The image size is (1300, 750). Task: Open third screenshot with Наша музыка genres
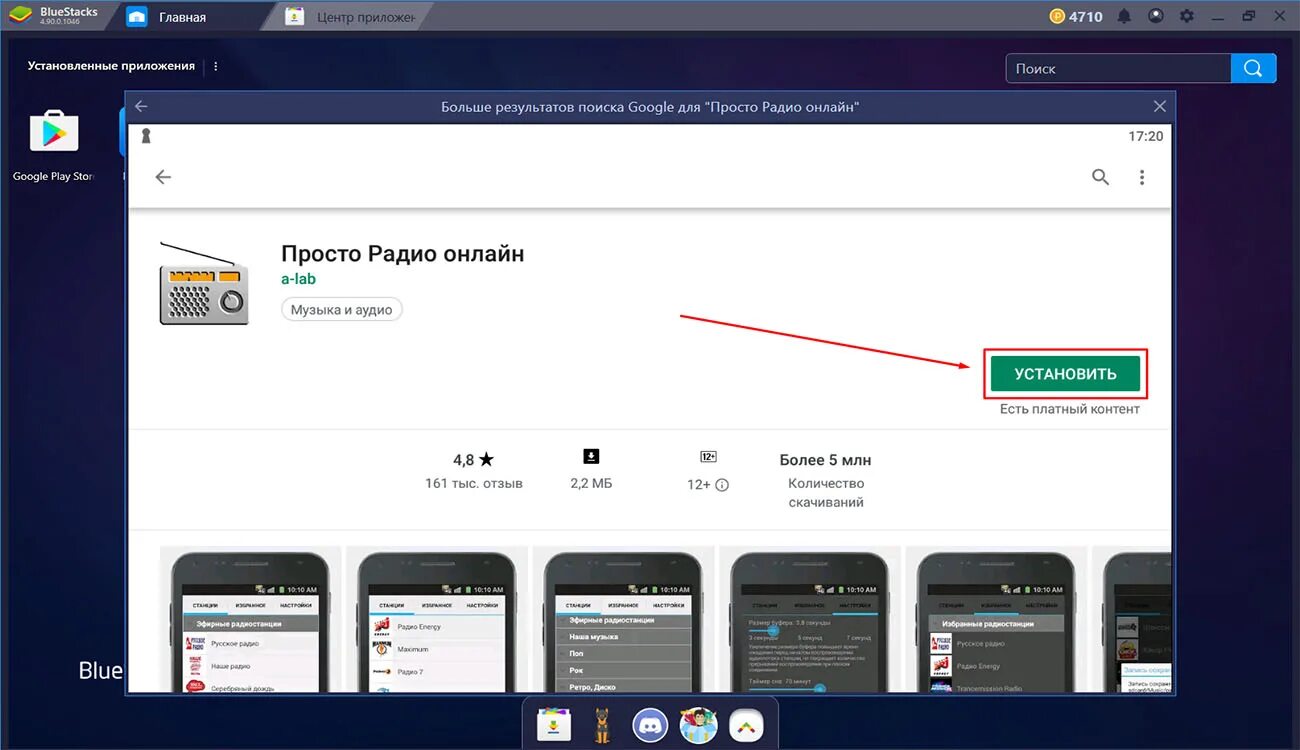(623, 620)
